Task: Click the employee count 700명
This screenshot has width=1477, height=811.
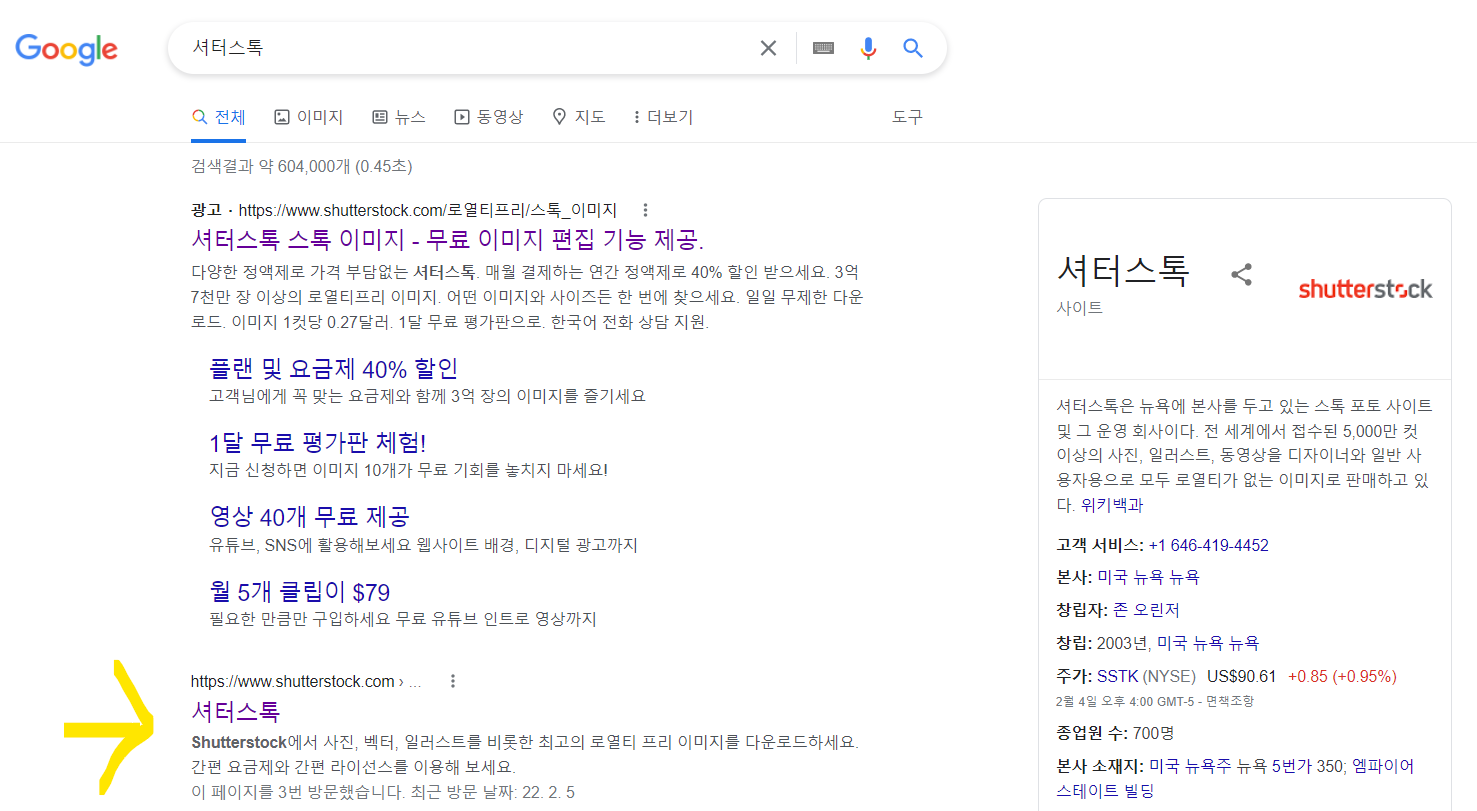Action: coord(1152,733)
